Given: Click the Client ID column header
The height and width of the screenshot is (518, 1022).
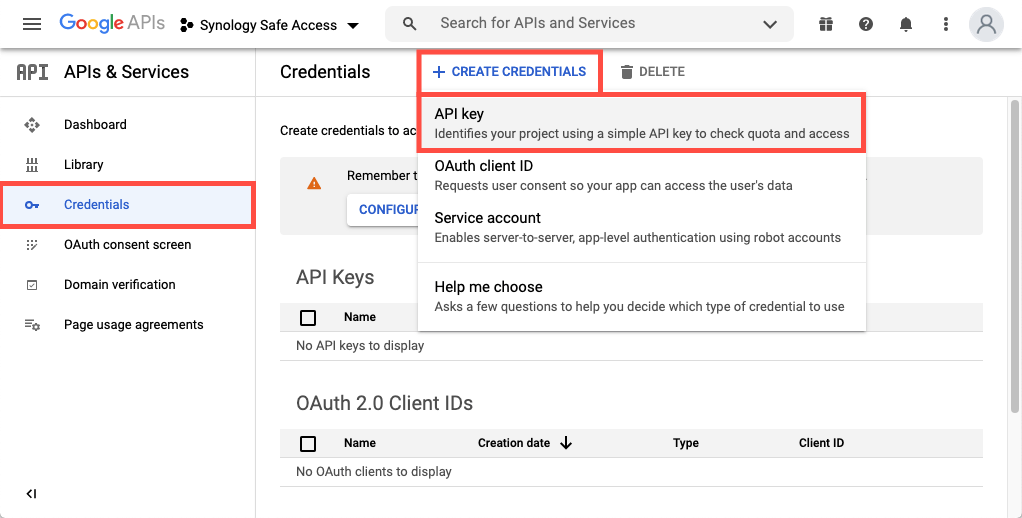Looking at the screenshot, I should (x=821, y=443).
